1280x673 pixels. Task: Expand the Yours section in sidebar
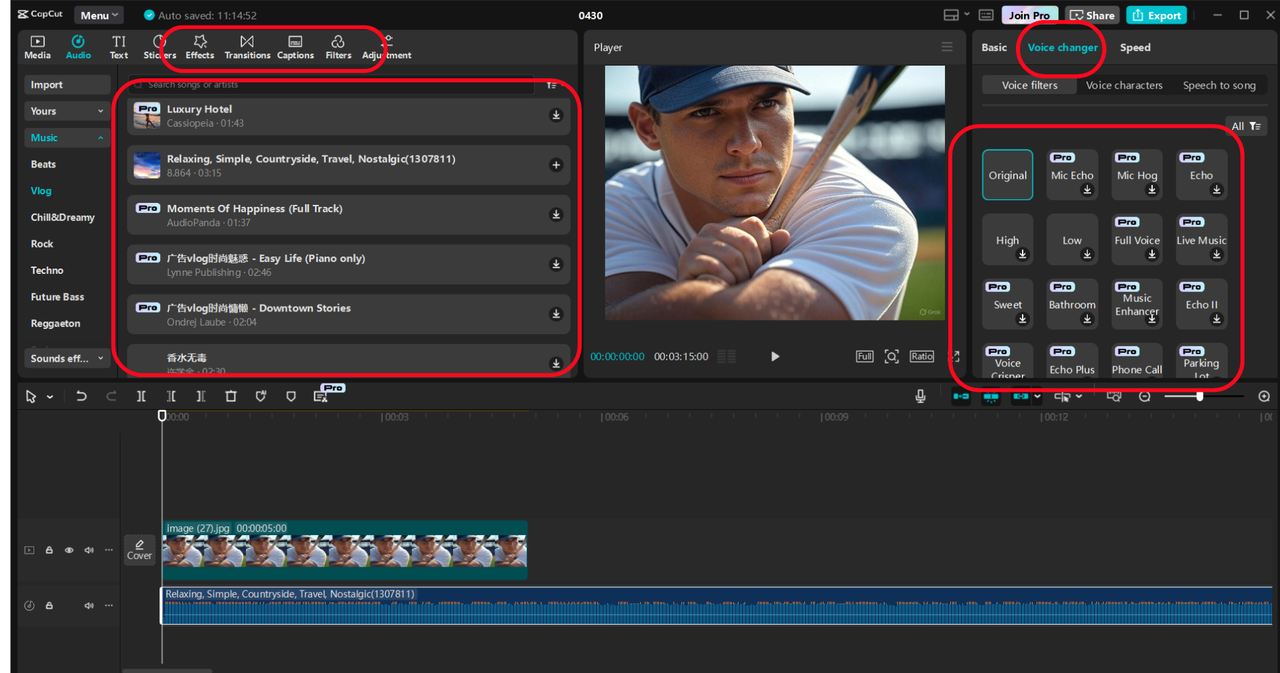(x=68, y=111)
